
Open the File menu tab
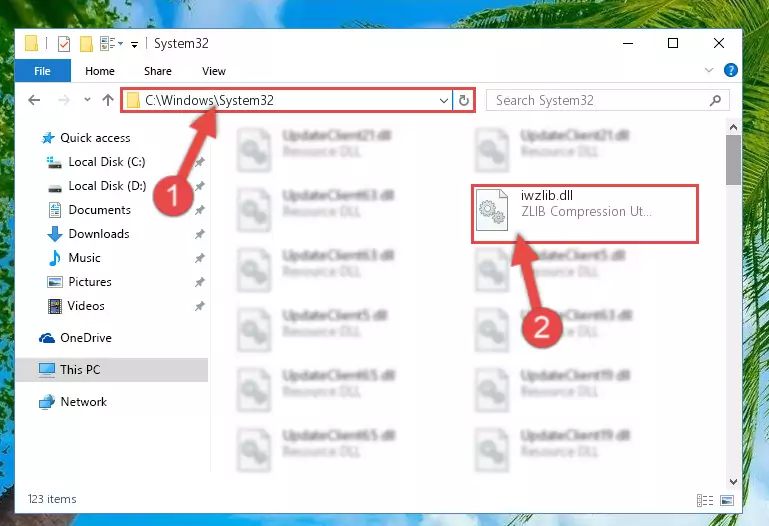[x=43, y=71]
